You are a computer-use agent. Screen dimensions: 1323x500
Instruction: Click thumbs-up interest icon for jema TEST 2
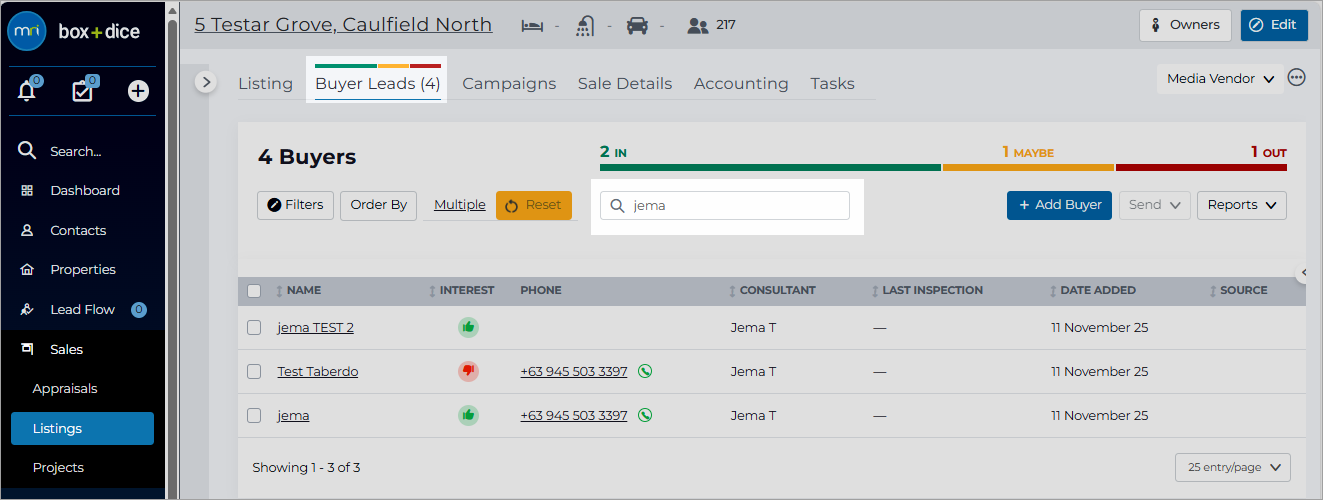point(468,327)
